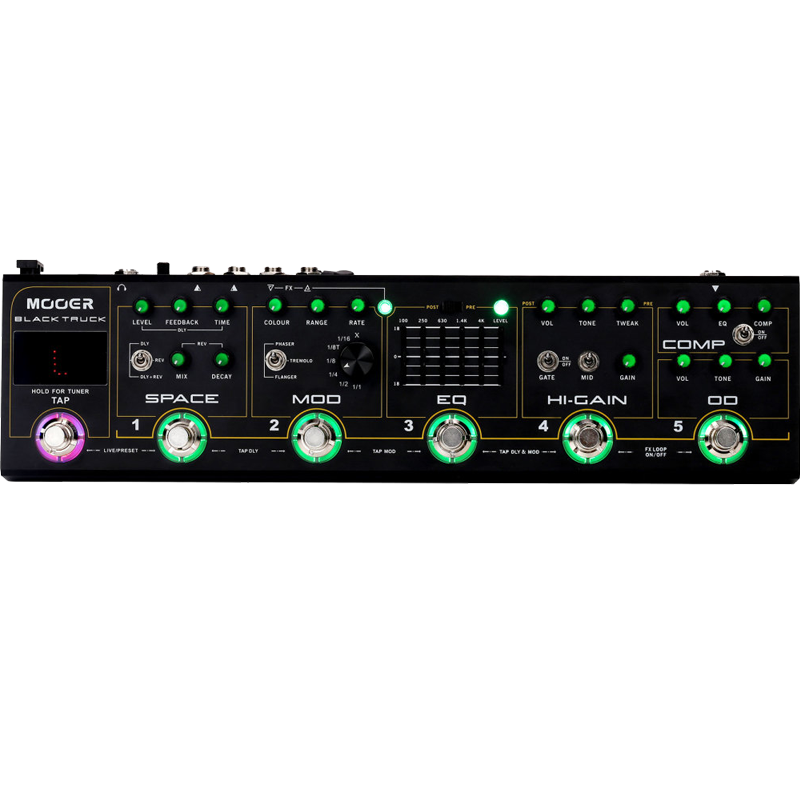800x800 pixels.
Task: Flip the DLY / REV / DLY+REV toggle switch
Action: [x=141, y=360]
